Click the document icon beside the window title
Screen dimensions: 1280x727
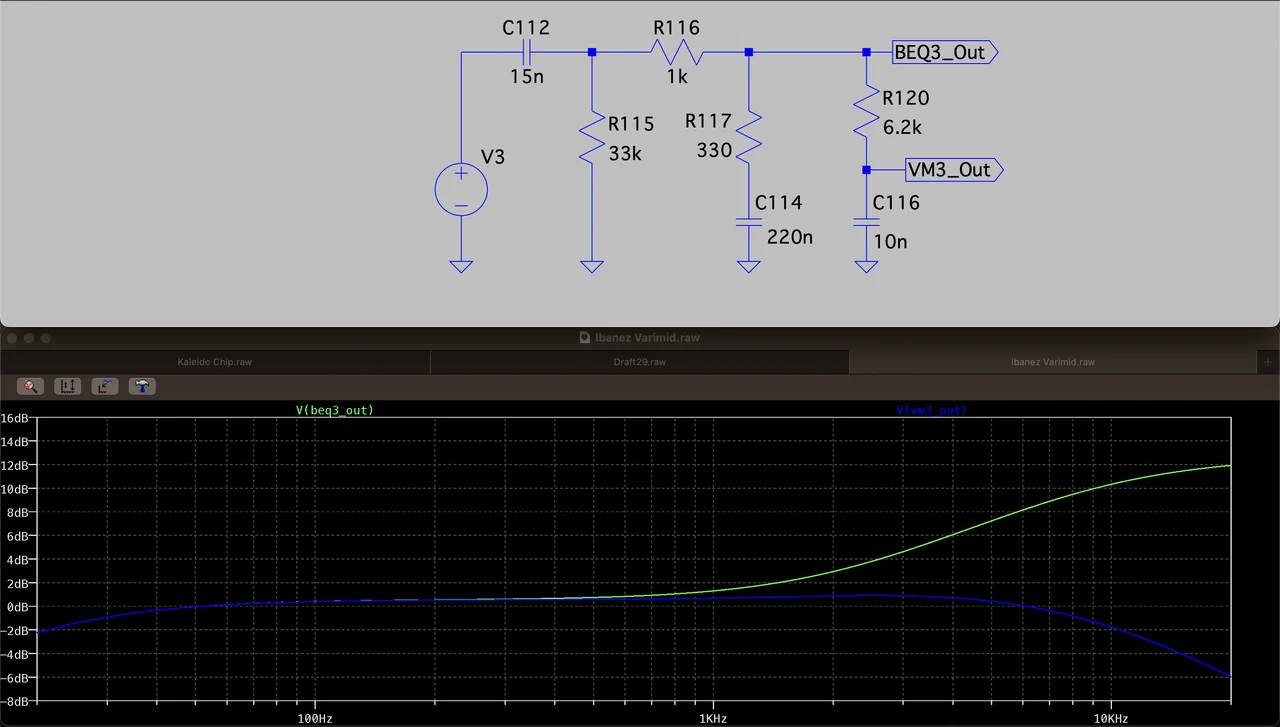(584, 338)
